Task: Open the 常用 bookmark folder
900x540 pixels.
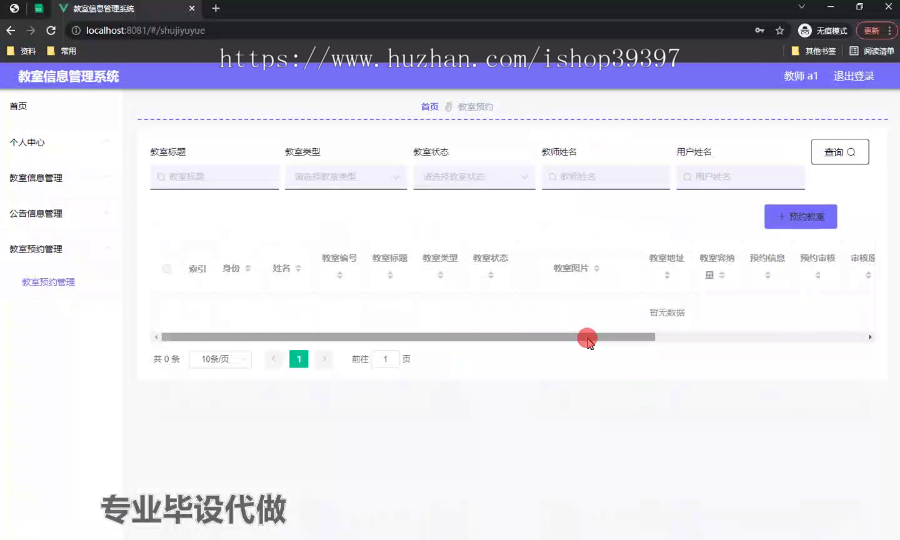Action: click(x=61, y=51)
